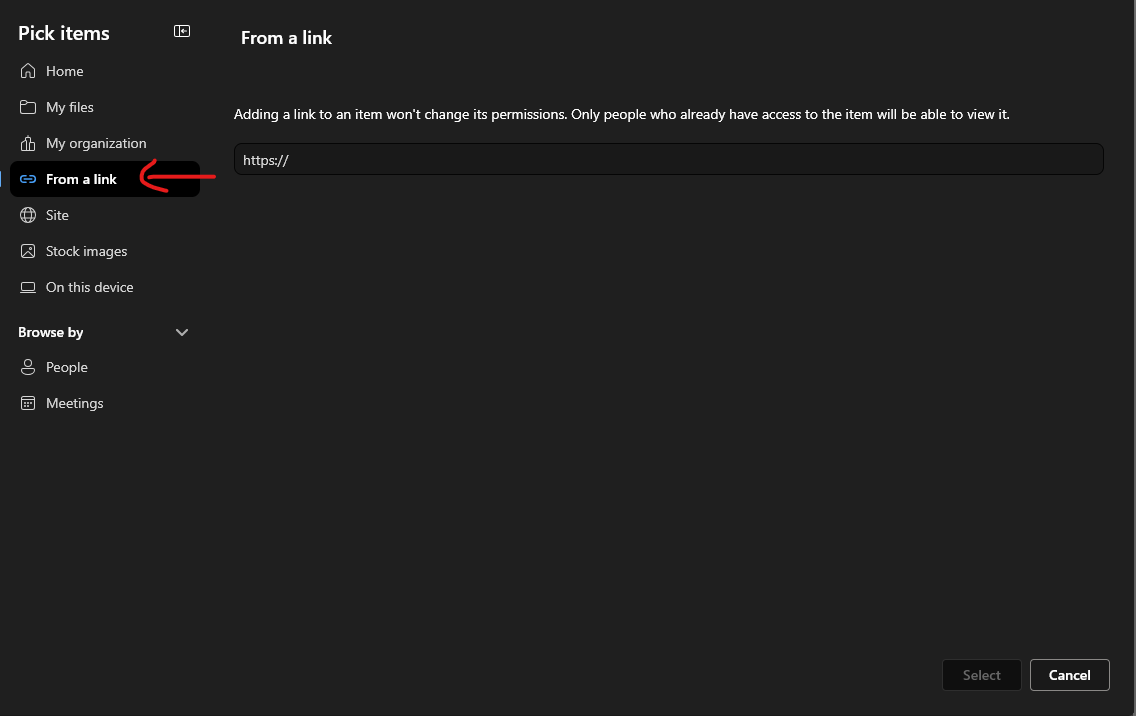
Task: Focus the https:// link input field
Action: tap(668, 159)
